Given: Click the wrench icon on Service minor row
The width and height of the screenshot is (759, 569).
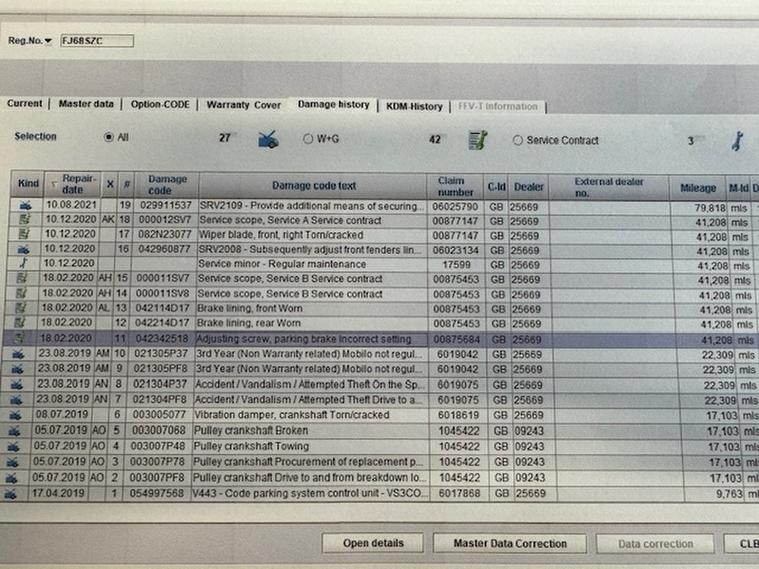Looking at the screenshot, I should coord(26,264).
